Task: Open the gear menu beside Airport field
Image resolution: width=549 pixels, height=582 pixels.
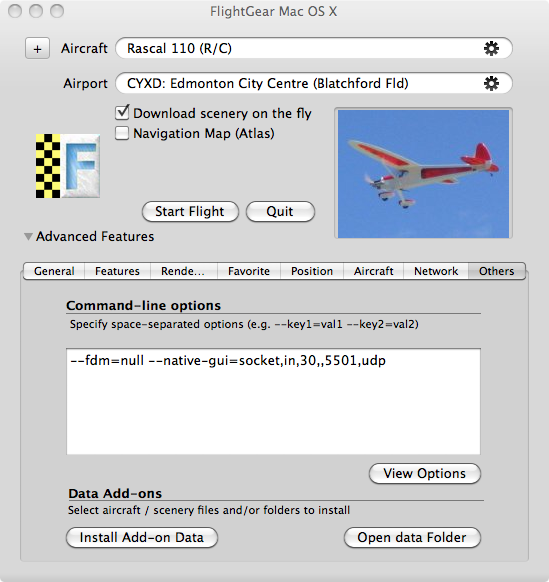Action: click(x=491, y=84)
